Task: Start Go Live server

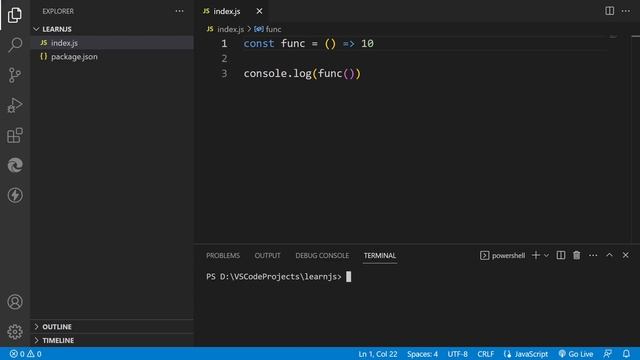Action: click(576, 354)
